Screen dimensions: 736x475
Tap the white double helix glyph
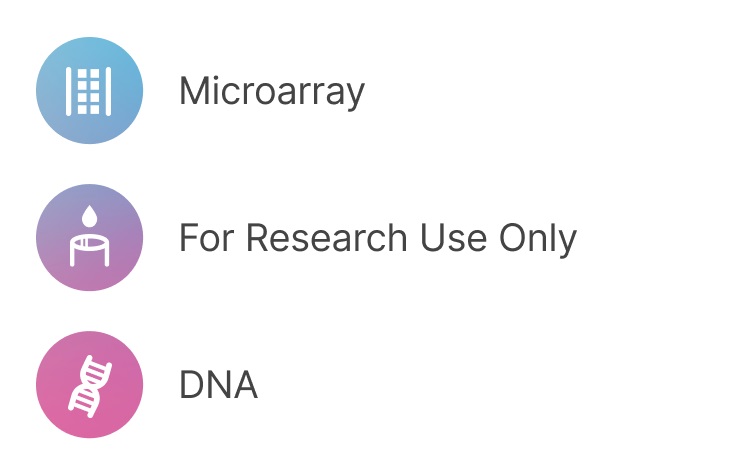[89, 385]
